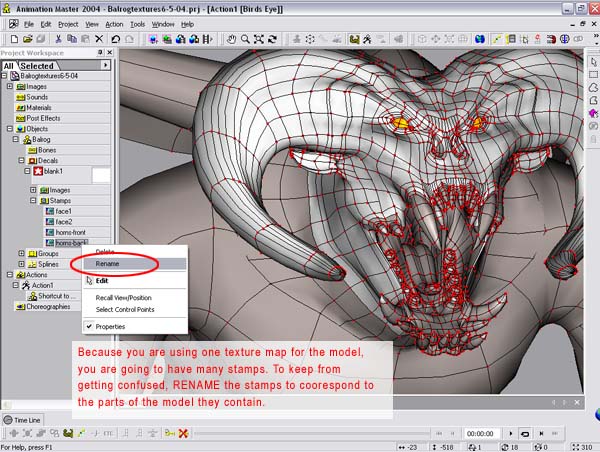Collapse the Objects tree node

9,128
